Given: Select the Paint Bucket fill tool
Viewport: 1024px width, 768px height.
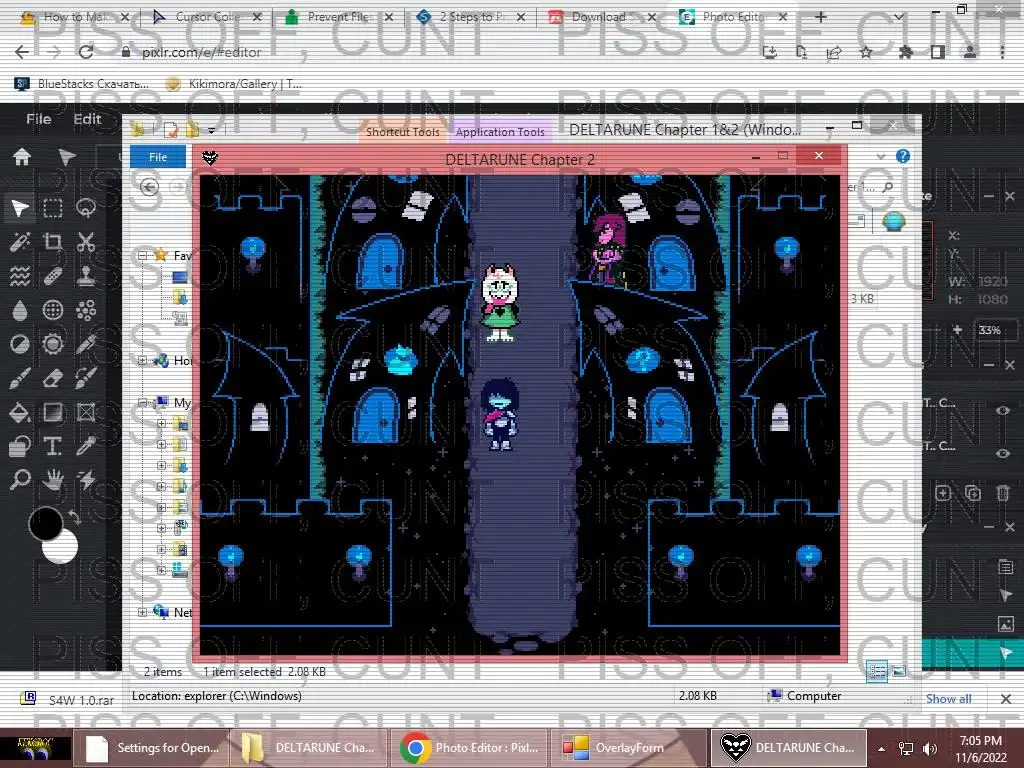Looking at the screenshot, I should coord(20,412).
